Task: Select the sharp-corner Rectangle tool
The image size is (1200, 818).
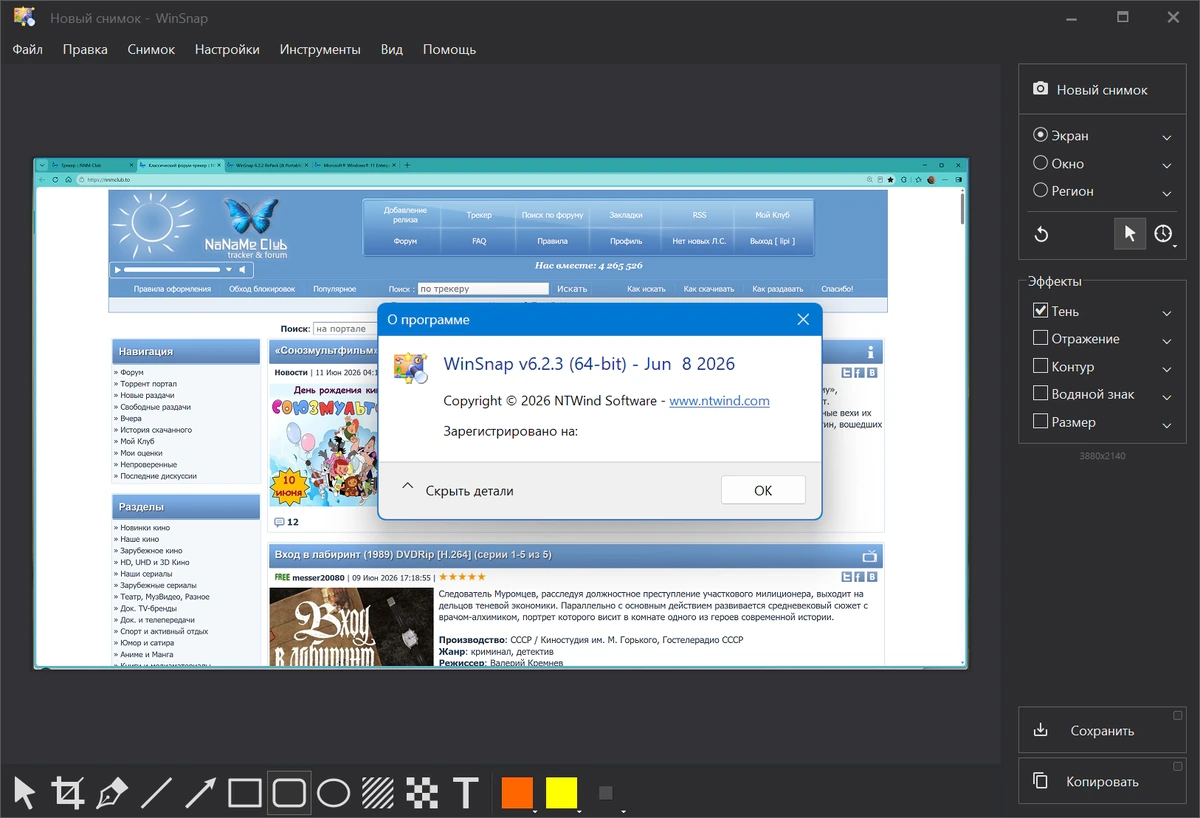Action: coord(245,793)
